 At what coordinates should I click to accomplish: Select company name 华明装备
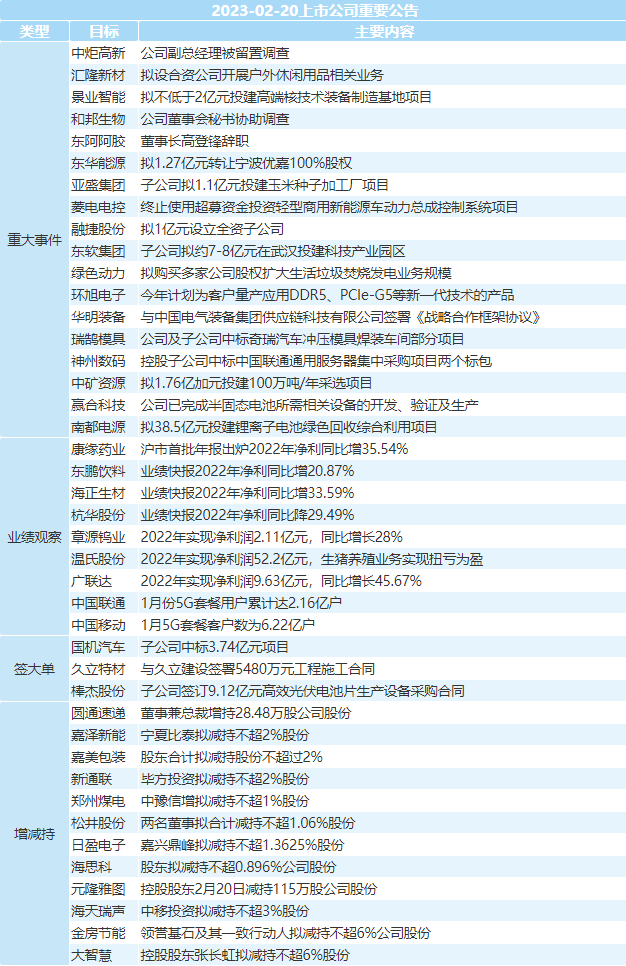click(98, 317)
